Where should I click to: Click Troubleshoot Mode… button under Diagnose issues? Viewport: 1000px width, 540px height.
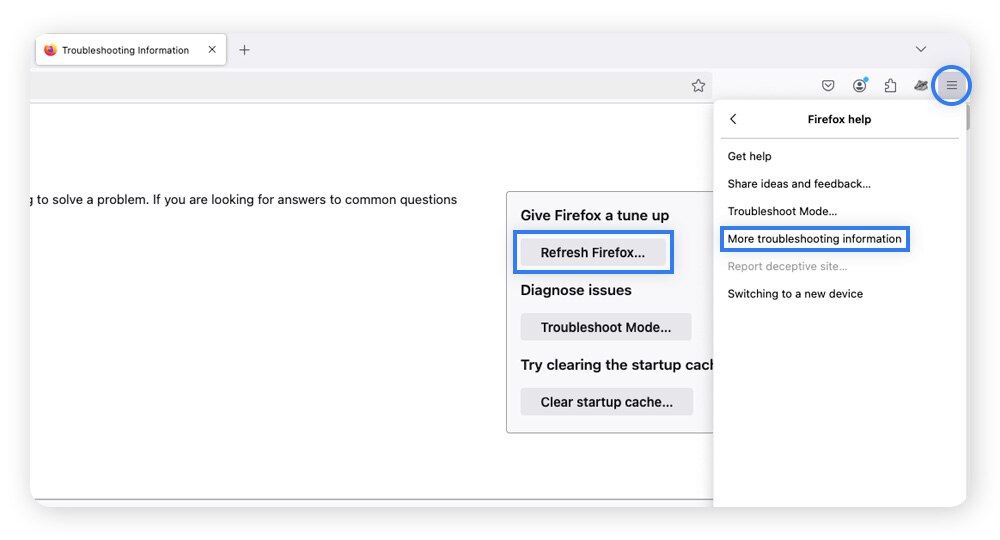tap(605, 327)
